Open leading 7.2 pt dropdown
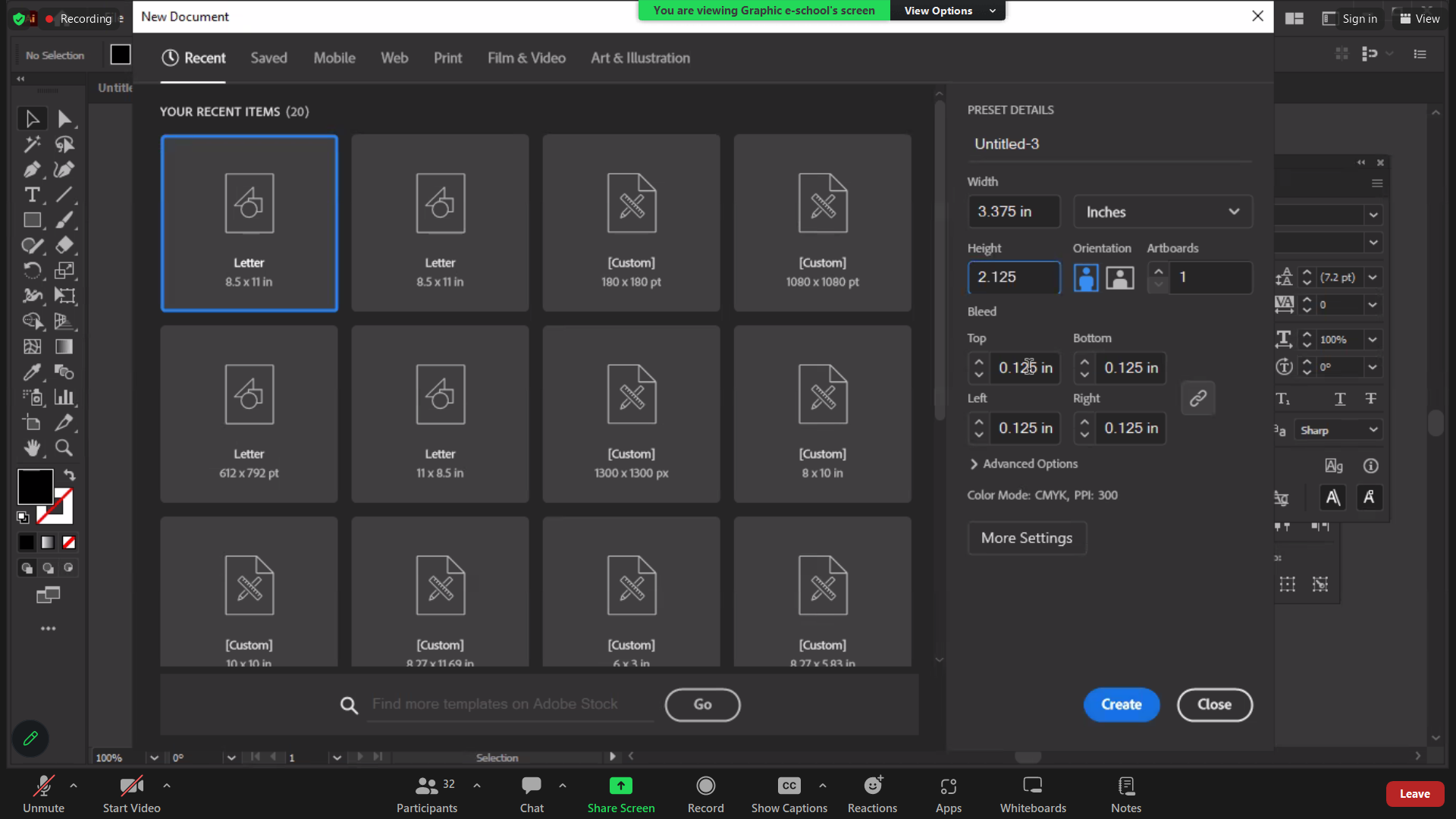 1373,278
